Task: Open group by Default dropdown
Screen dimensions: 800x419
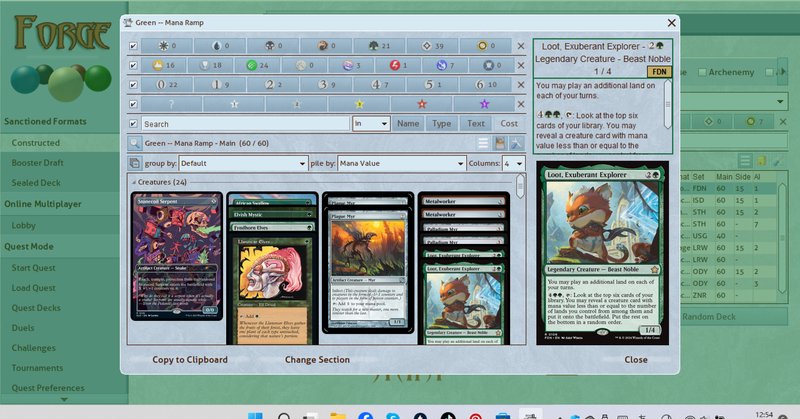Action: pyautogui.click(x=243, y=163)
